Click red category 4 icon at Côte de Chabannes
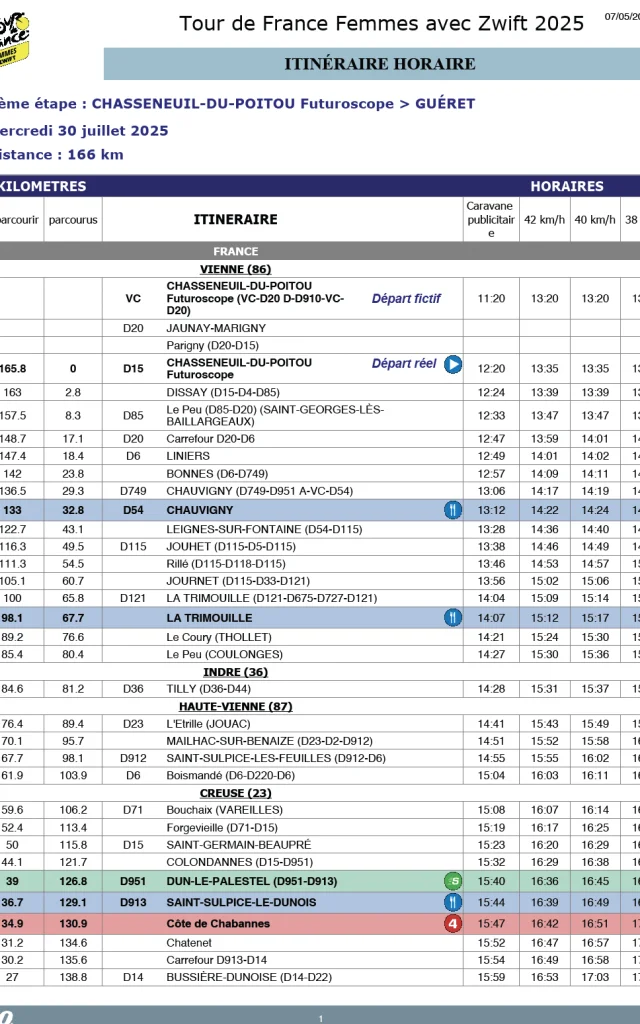This screenshot has width=640, height=1024. pyautogui.click(x=453, y=923)
